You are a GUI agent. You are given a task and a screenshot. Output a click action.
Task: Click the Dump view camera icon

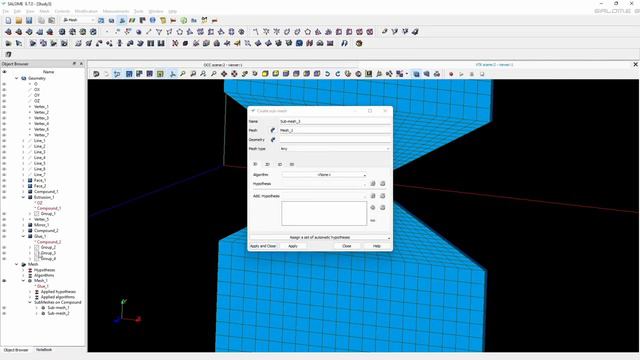(x=96, y=74)
